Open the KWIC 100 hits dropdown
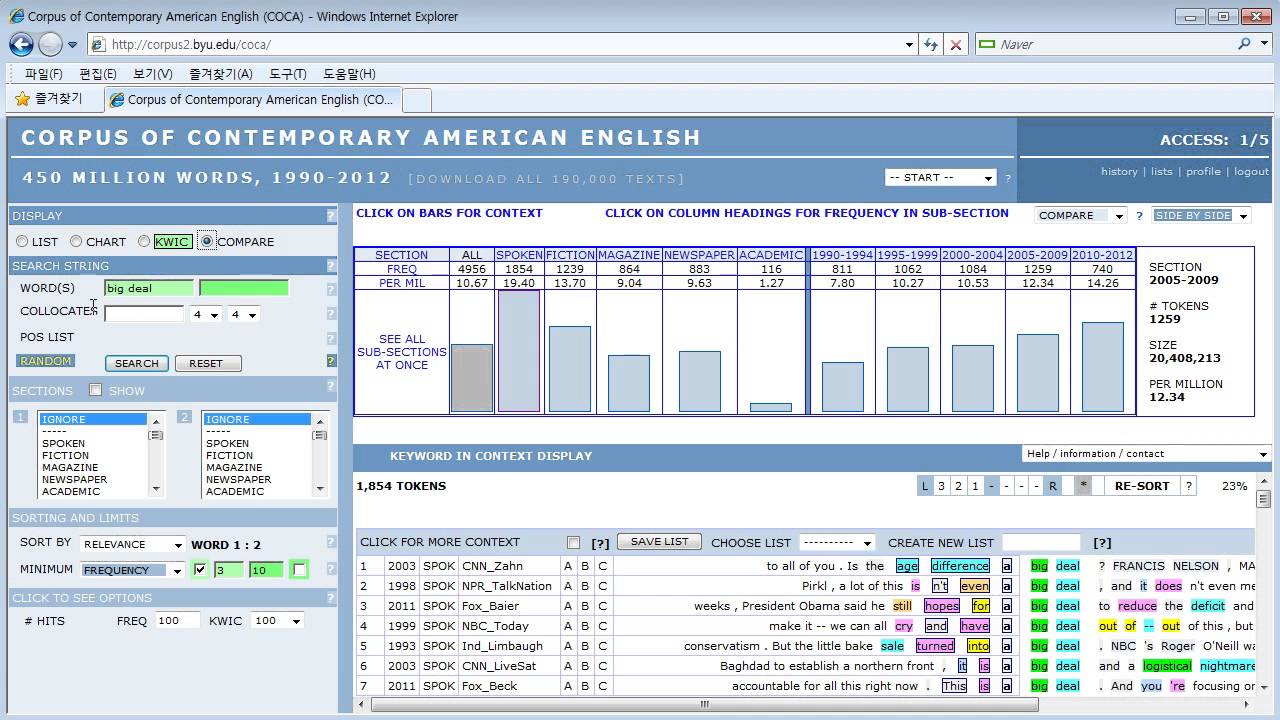 [278, 621]
